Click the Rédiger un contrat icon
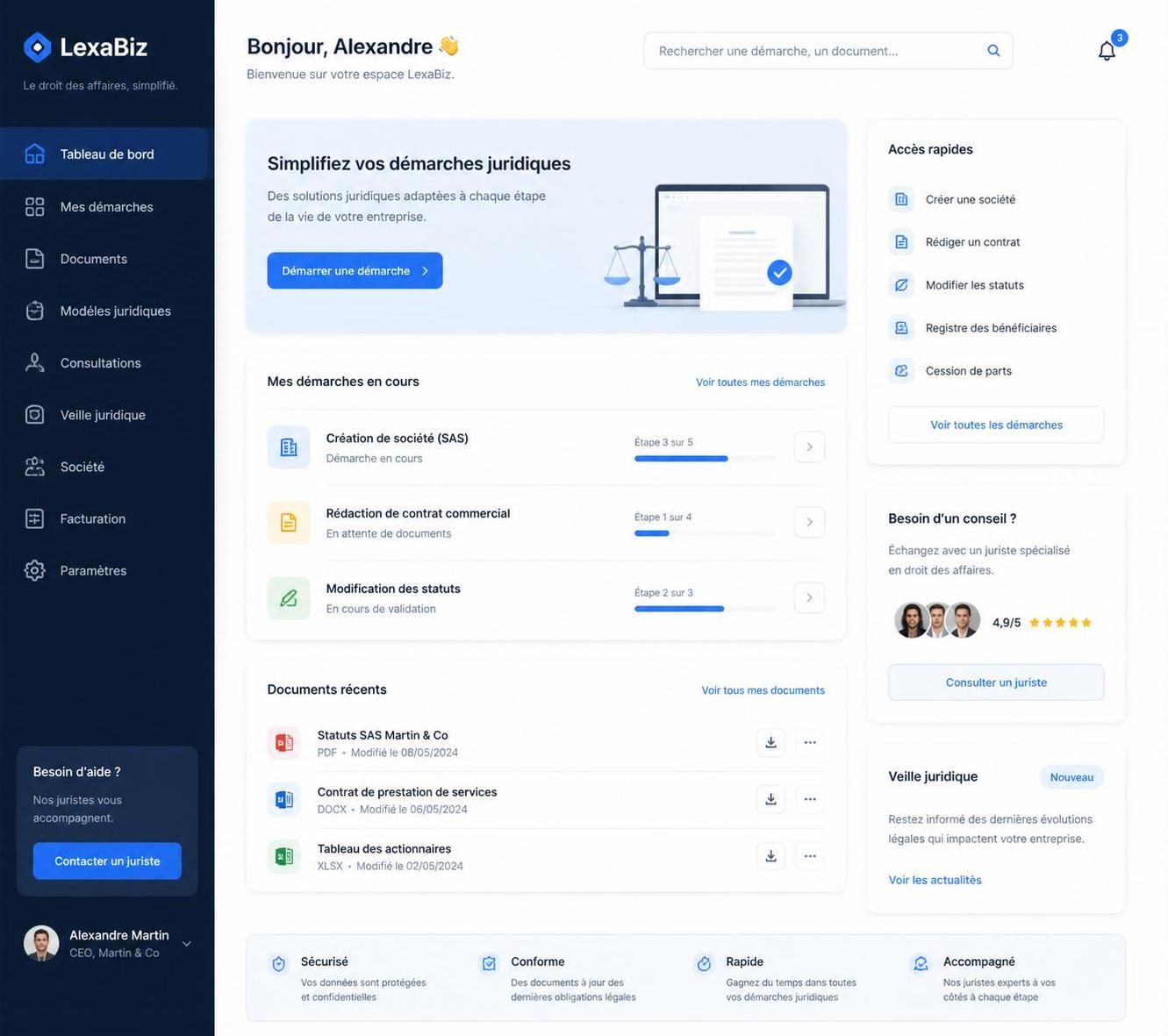This screenshot has width=1168, height=1036. pyautogui.click(x=901, y=242)
